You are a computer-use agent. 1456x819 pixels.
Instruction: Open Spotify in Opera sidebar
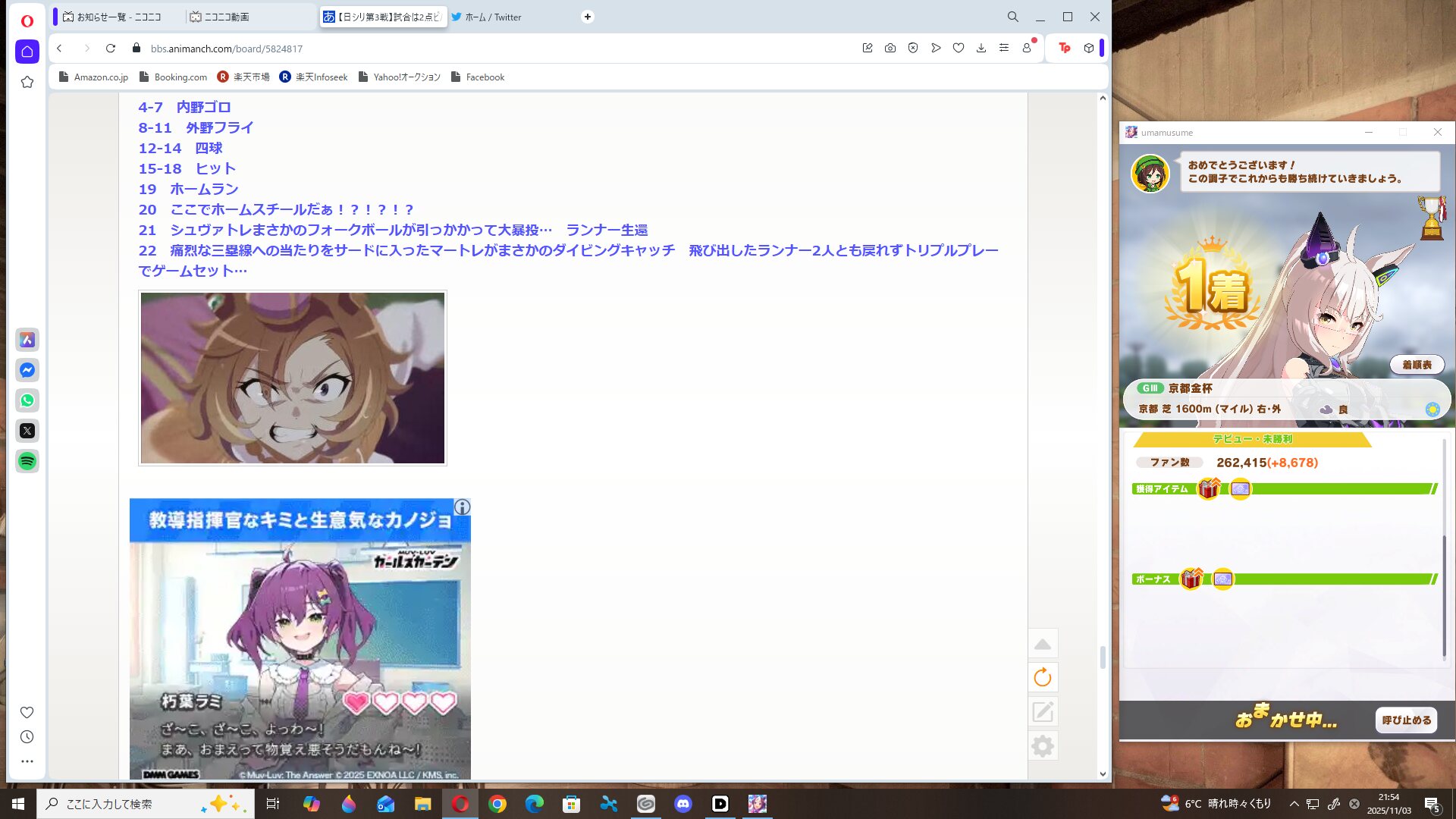[x=27, y=461]
